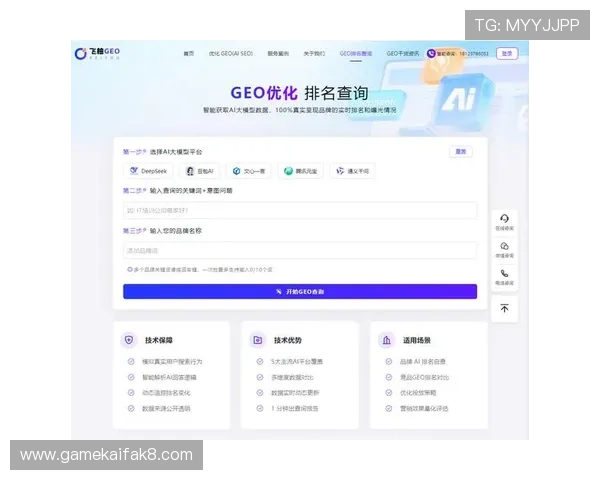The height and width of the screenshot is (480, 600).
Task: Click the DeepSeek whale logo icon
Action: [x=134, y=171]
